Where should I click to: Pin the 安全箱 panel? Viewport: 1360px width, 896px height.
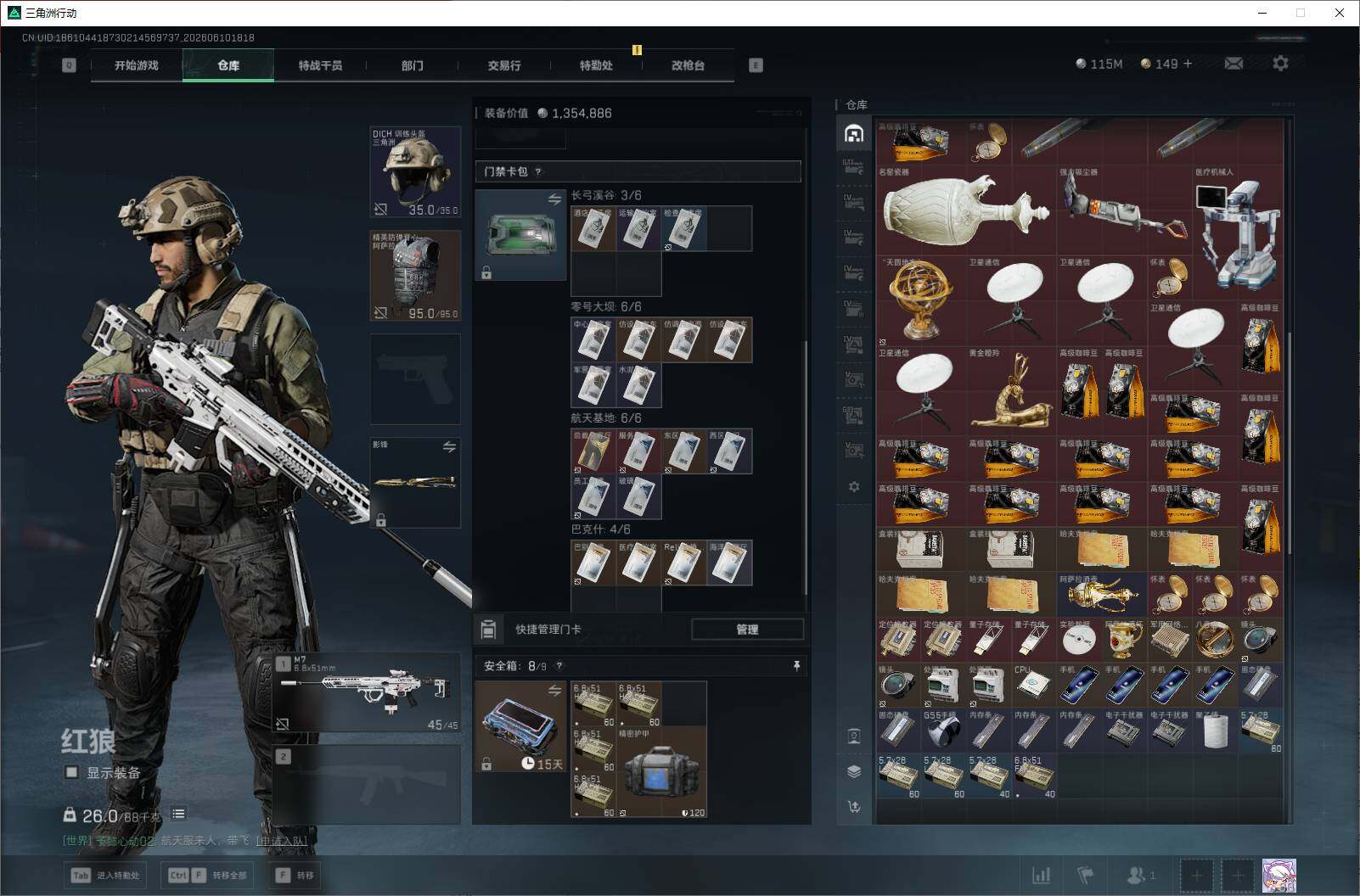(x=796, y=666)
